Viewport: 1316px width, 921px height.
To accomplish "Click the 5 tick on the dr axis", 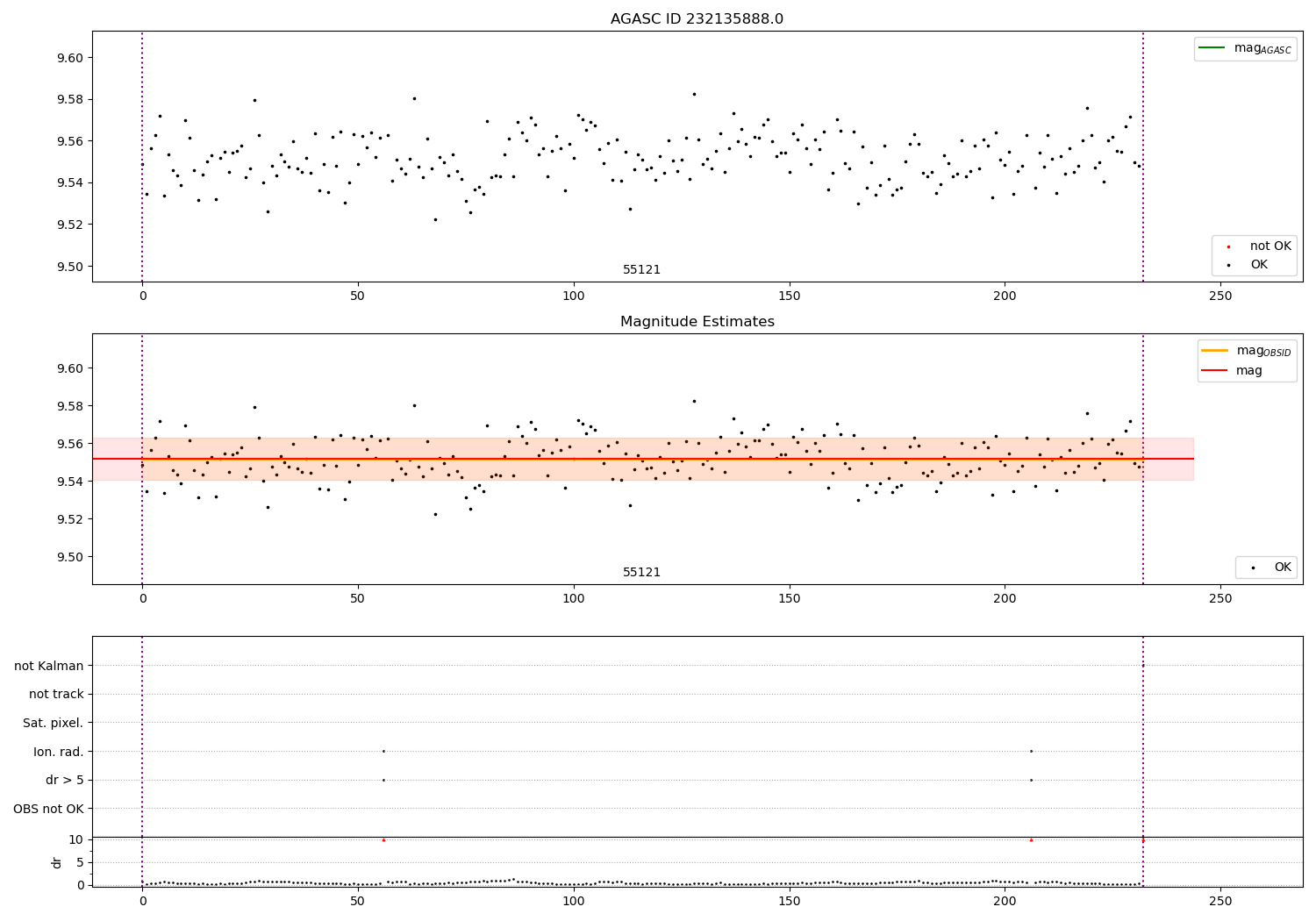I will [x=81, y=862].
